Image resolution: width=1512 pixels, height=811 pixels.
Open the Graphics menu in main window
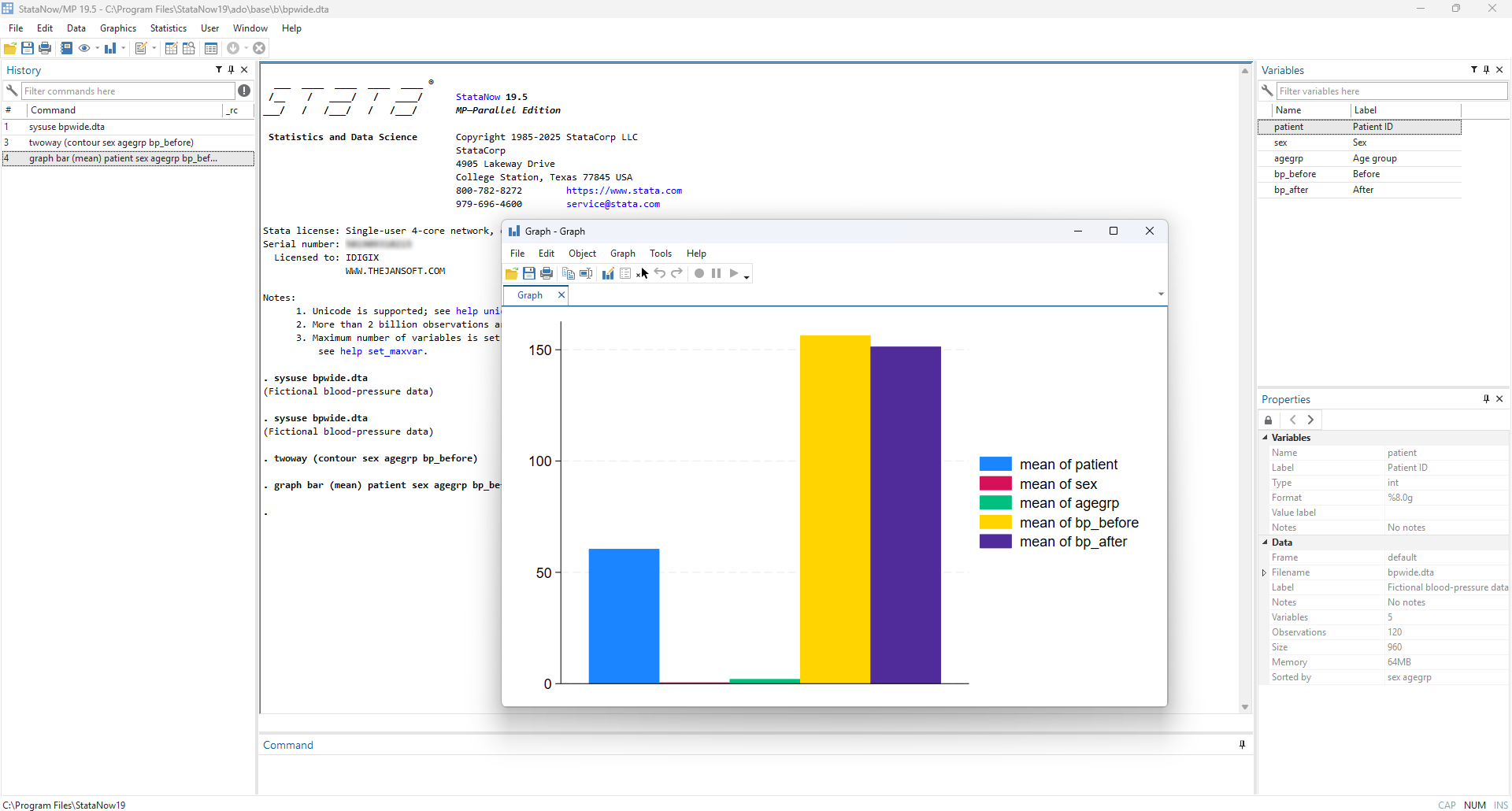(118, 28)
